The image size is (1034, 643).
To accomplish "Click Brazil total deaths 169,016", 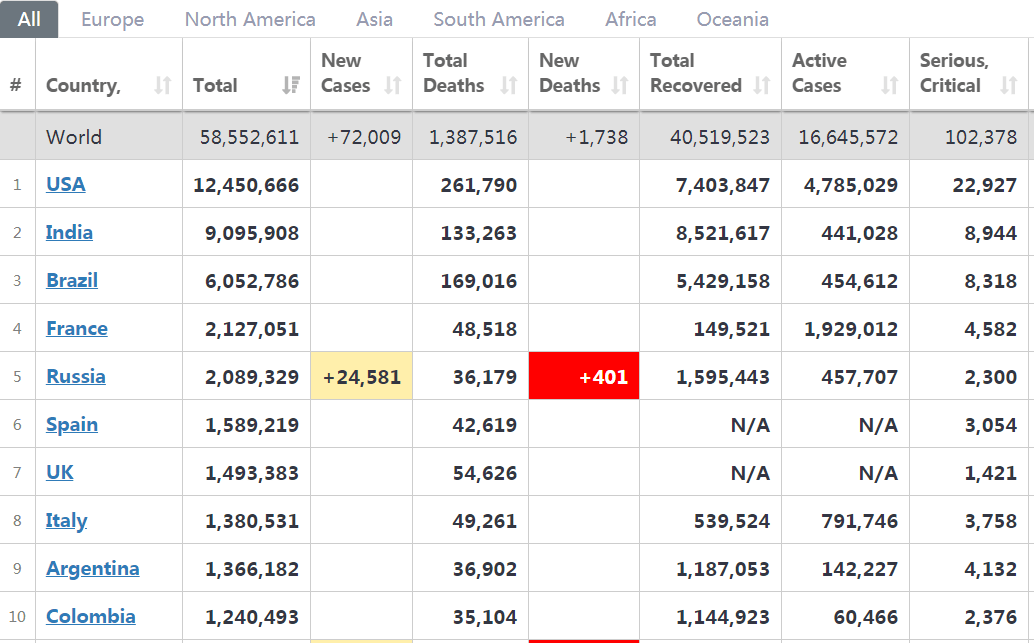I will 479,282.
